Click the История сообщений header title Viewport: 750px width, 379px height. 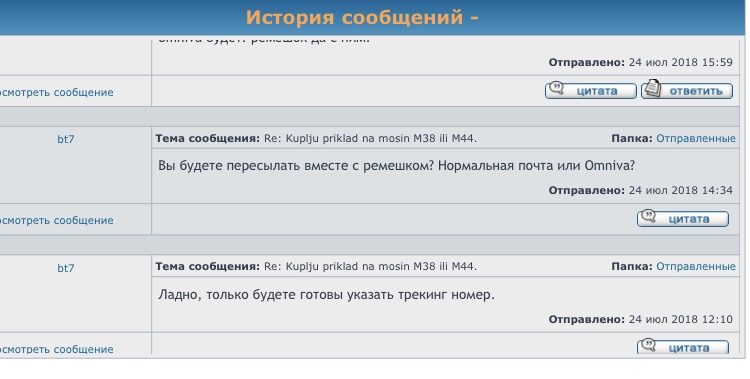pyautogui.click(x=362, y=18)
